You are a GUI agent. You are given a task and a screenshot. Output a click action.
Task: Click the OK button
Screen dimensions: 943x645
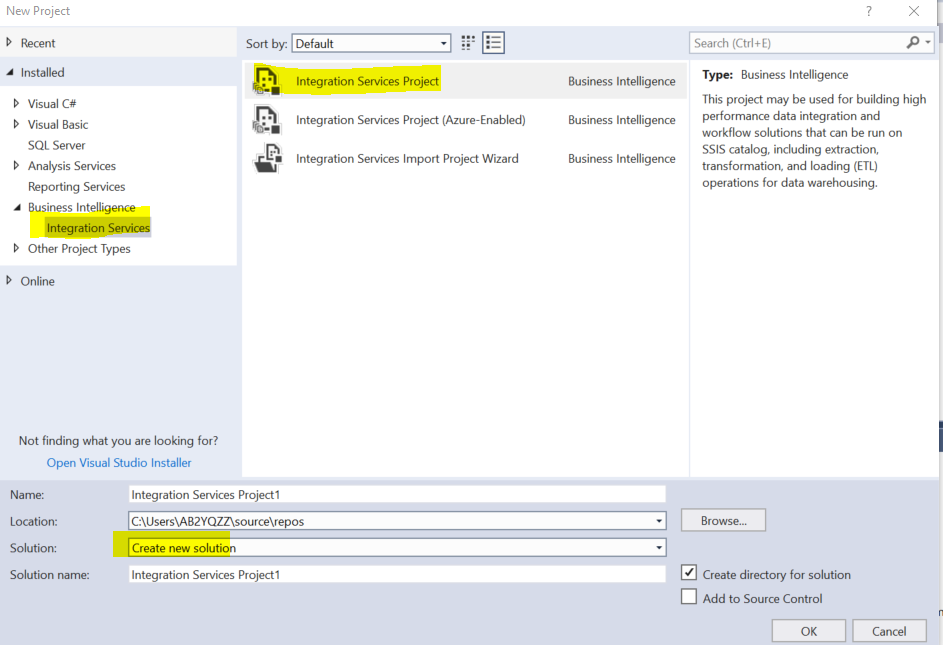point(809,631)
